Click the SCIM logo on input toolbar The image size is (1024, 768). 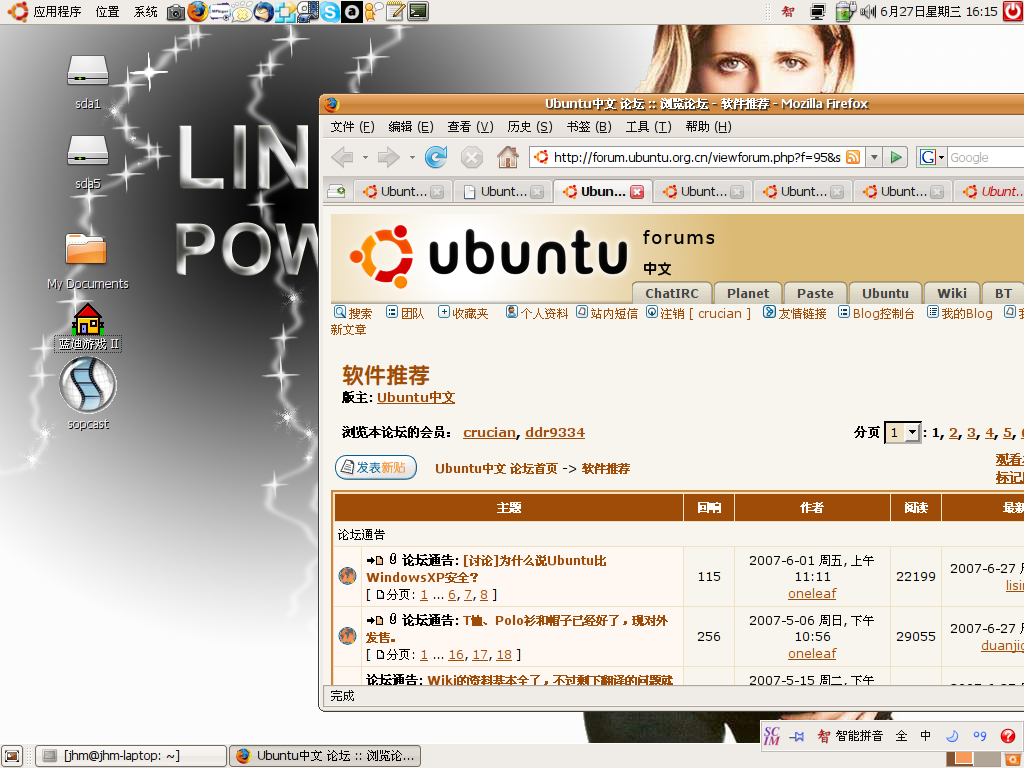tap(772, 737)
